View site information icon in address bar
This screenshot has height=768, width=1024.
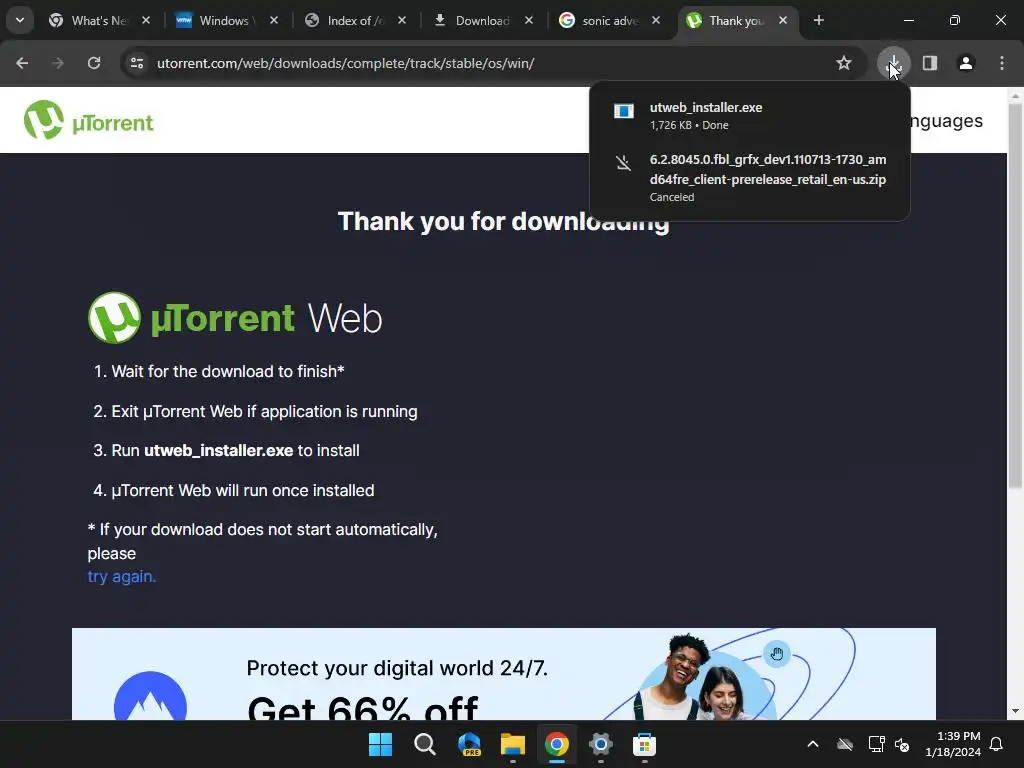137,63
